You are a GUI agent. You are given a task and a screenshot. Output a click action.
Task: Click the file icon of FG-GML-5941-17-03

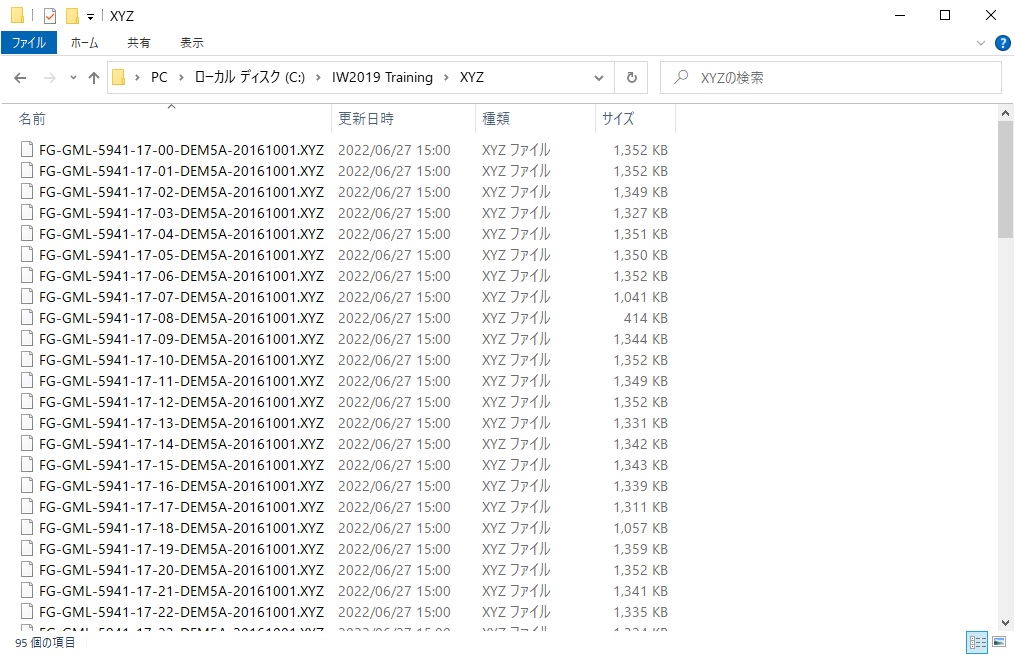(27, 213)
